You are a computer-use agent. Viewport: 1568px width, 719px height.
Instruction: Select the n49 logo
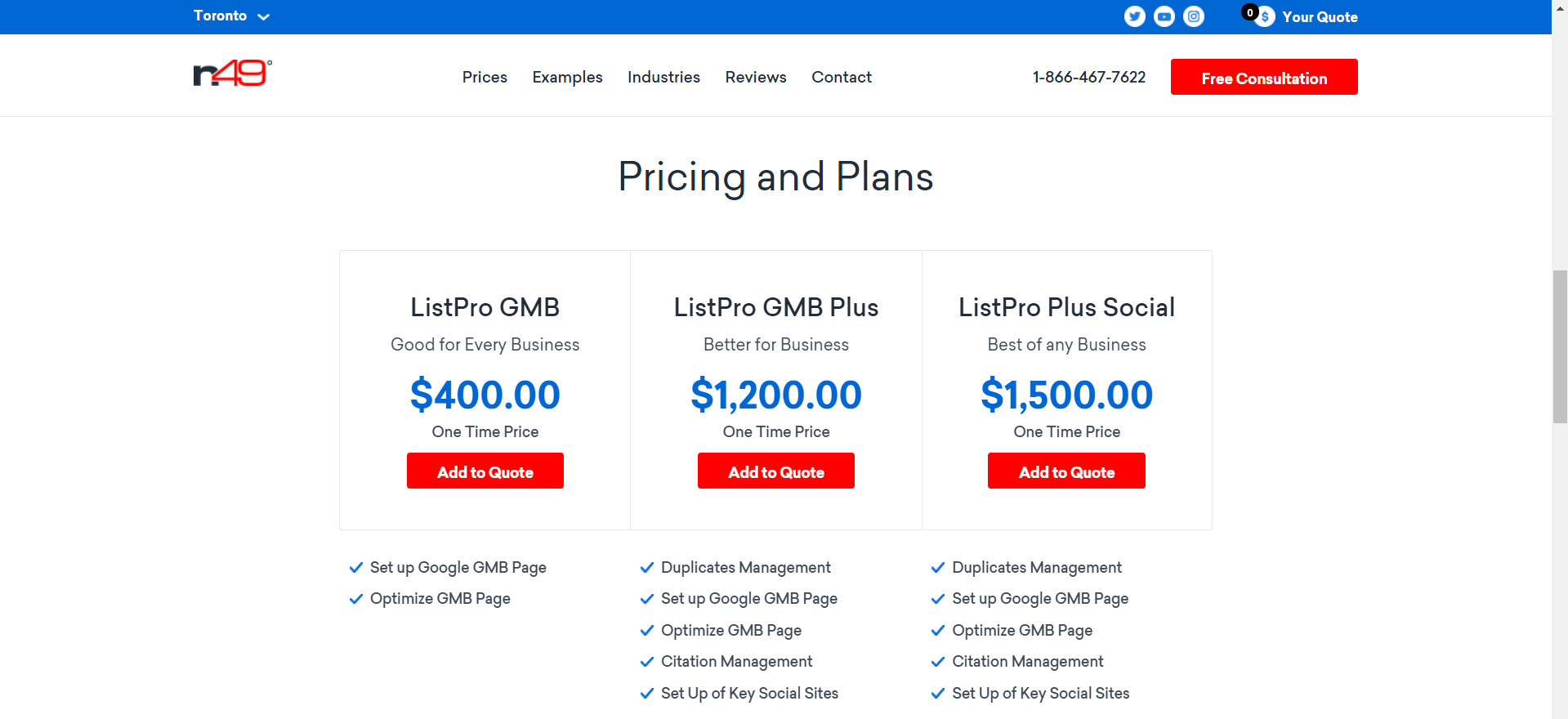point(231,74)
